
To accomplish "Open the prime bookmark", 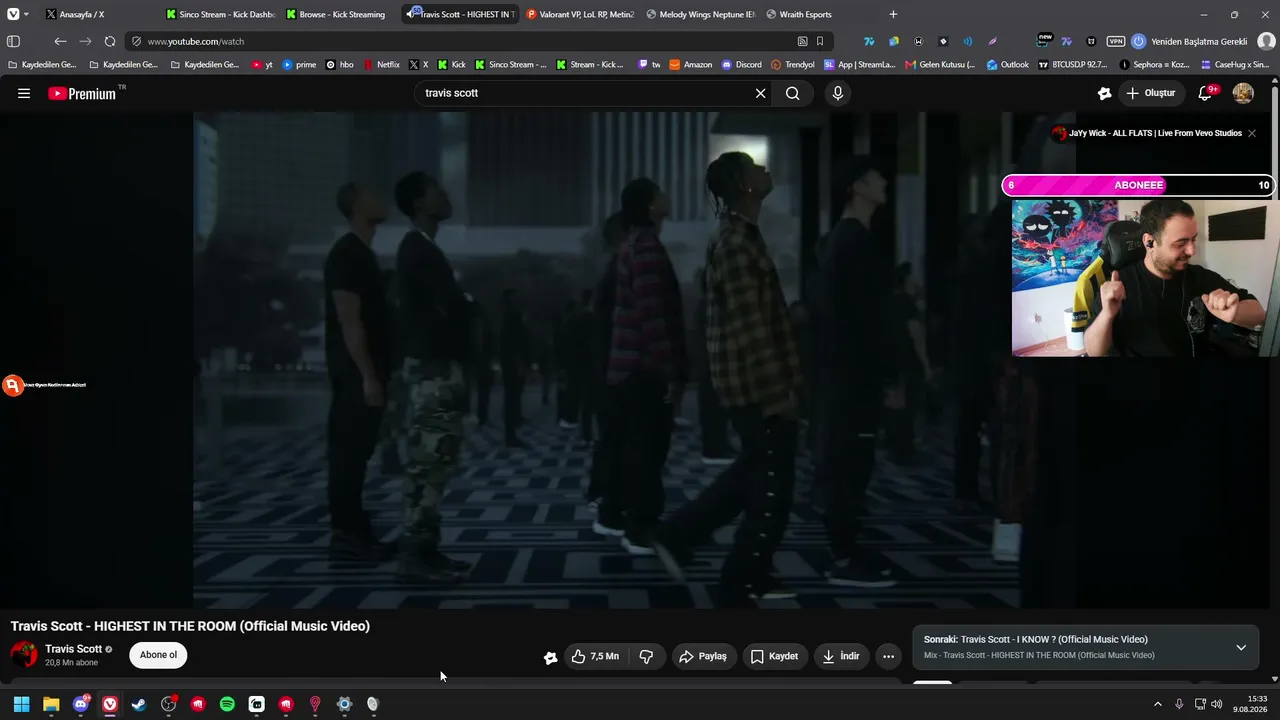I will point(299,64).
